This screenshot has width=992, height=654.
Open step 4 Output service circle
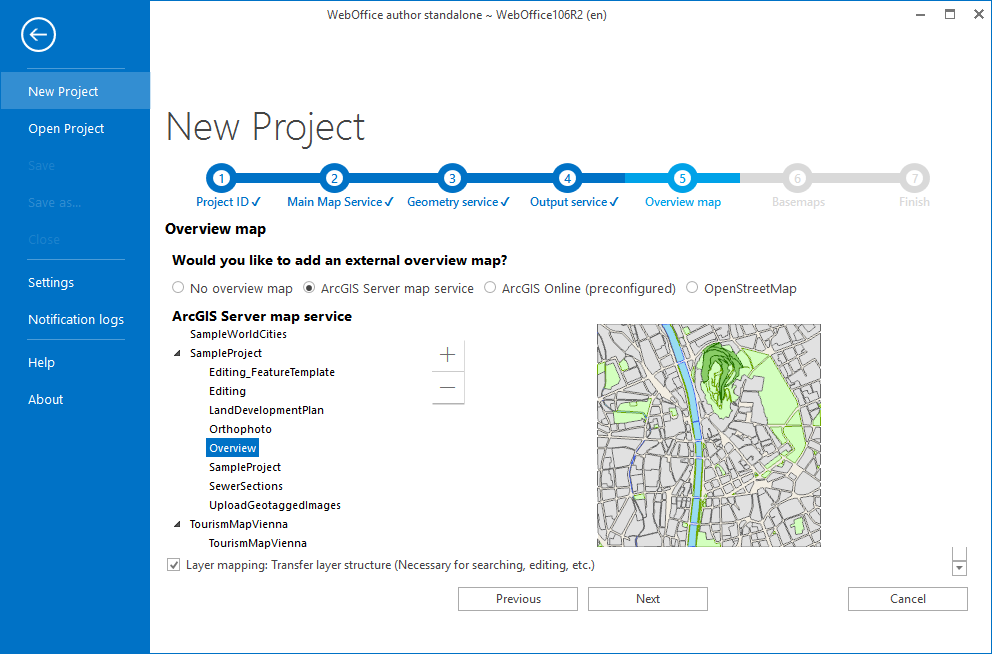pos(568,179)
